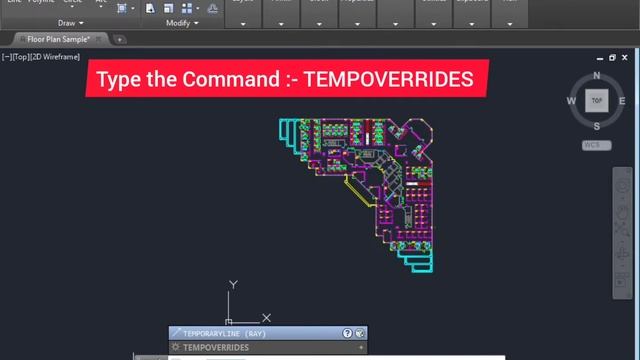640x360 pixels.
Task: Close the Floor Plan Sample tab
Action: click(98, 39)
